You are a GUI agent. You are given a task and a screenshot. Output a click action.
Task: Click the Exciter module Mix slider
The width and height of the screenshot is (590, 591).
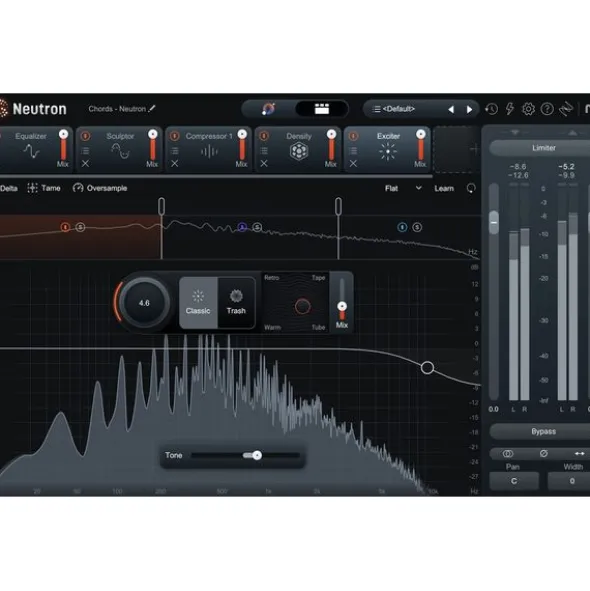pyautogui.click(x=420, y=145)
